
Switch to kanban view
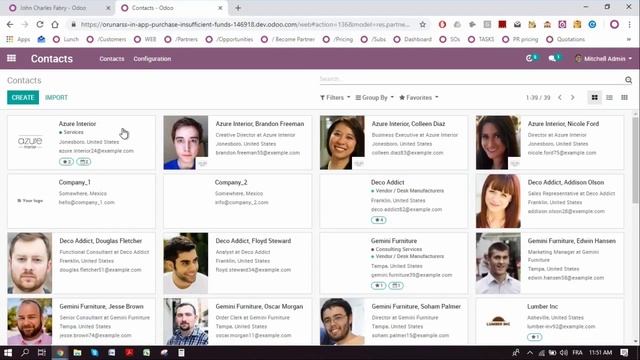click(595, 98)
